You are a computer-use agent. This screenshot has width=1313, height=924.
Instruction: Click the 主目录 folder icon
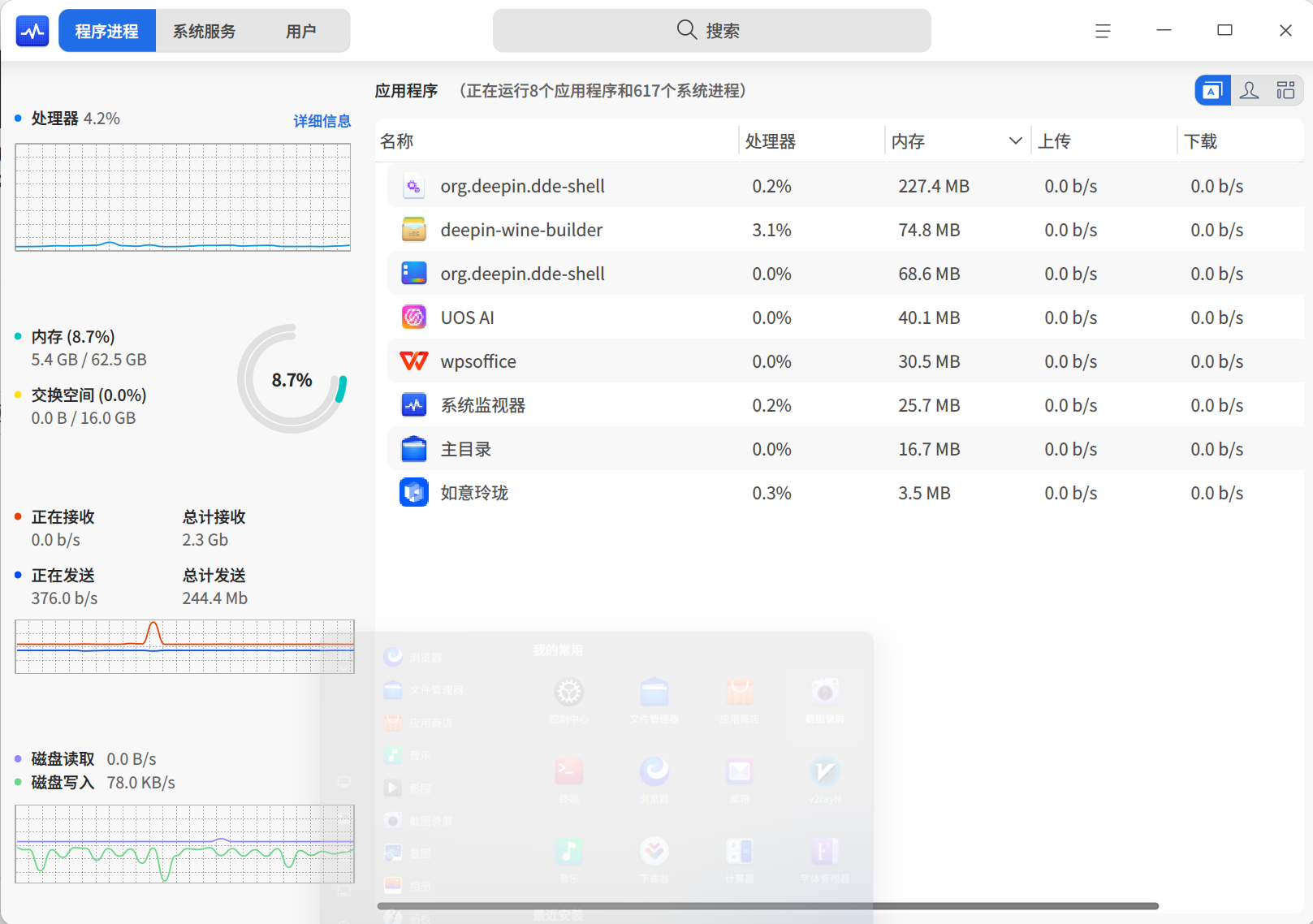414,449
